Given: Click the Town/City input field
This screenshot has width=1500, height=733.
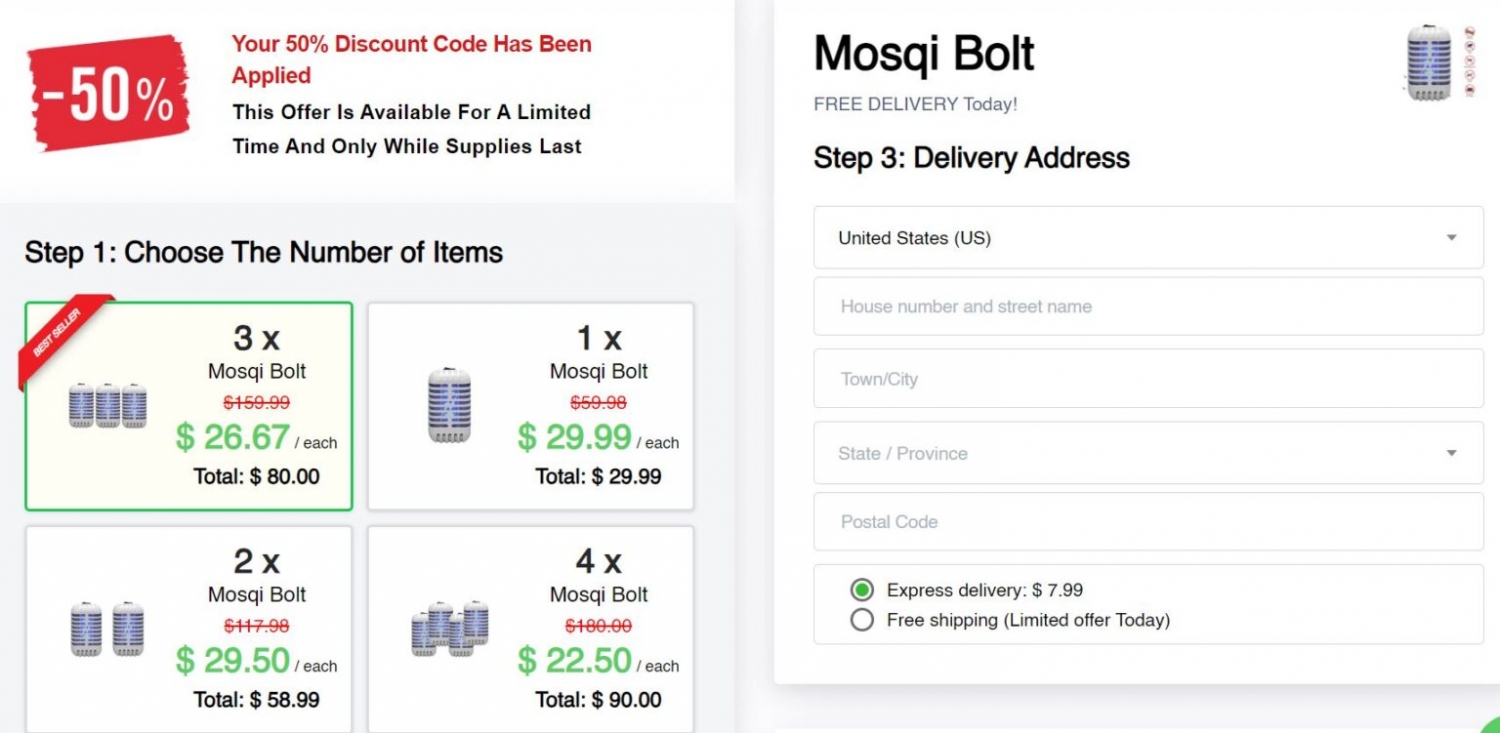Looking at the screenshot, I should tap(1148, 379).
